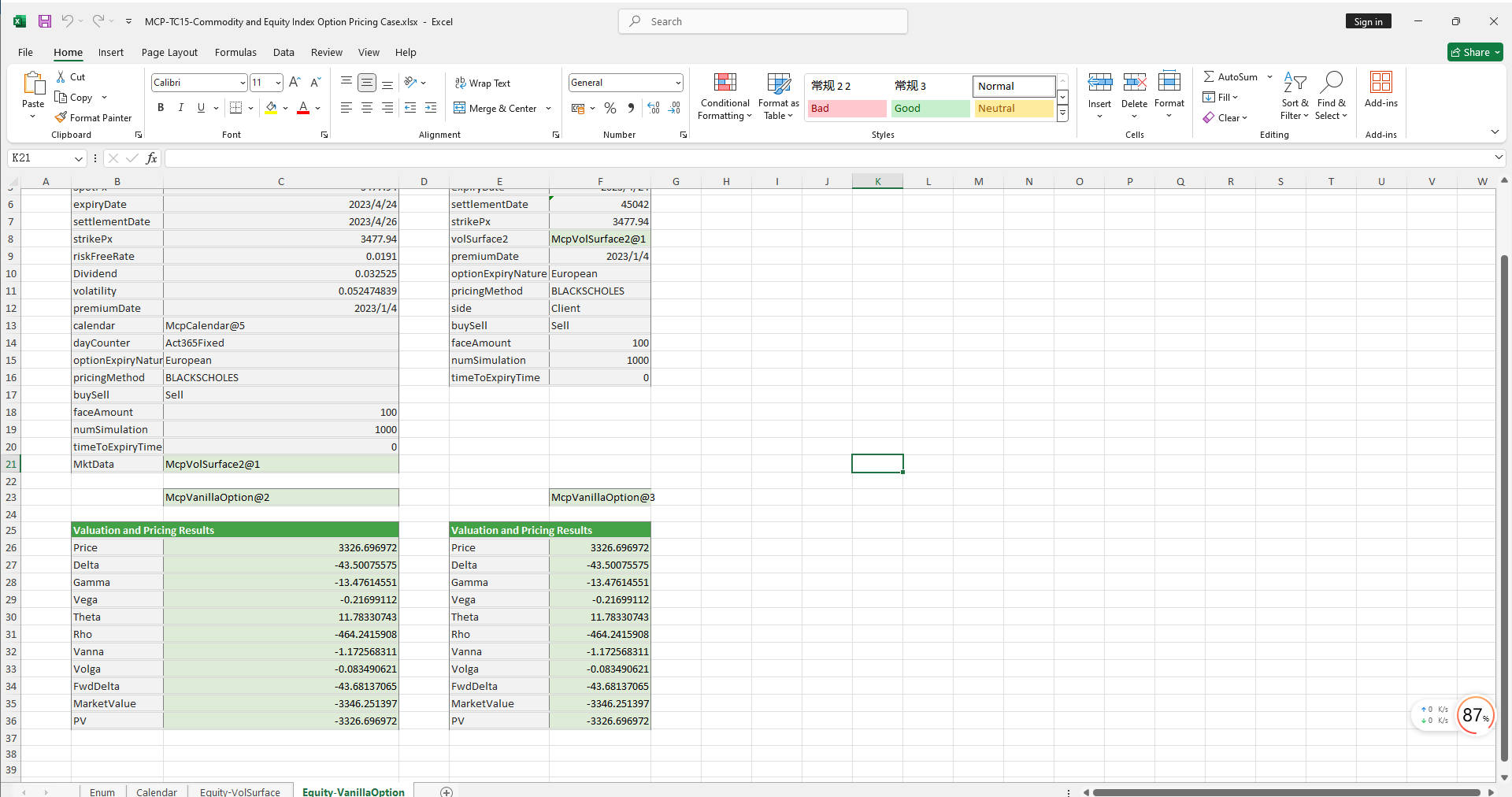Viewport: 1512px width, 797px height.
Task: Click the Insert cells icon
Action: (x=1100, y=82)
